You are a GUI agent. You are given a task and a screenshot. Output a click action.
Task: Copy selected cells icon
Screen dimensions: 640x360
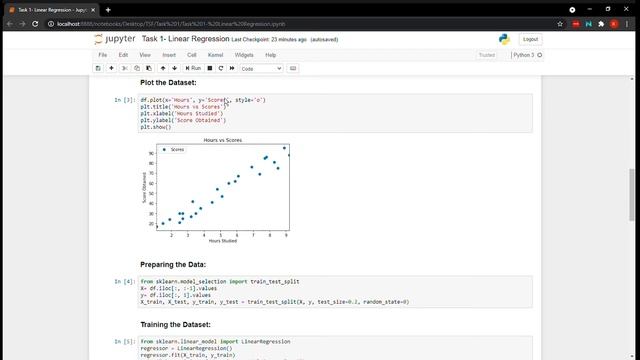click(x=137, y=69)
